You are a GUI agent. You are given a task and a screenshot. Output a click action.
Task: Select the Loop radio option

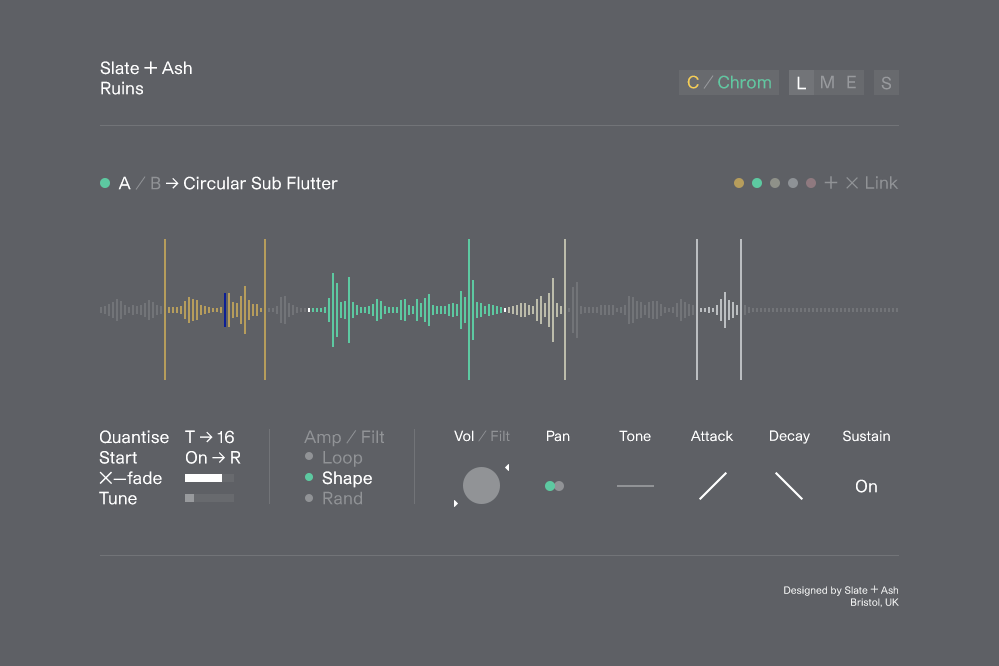coord(334,457)
